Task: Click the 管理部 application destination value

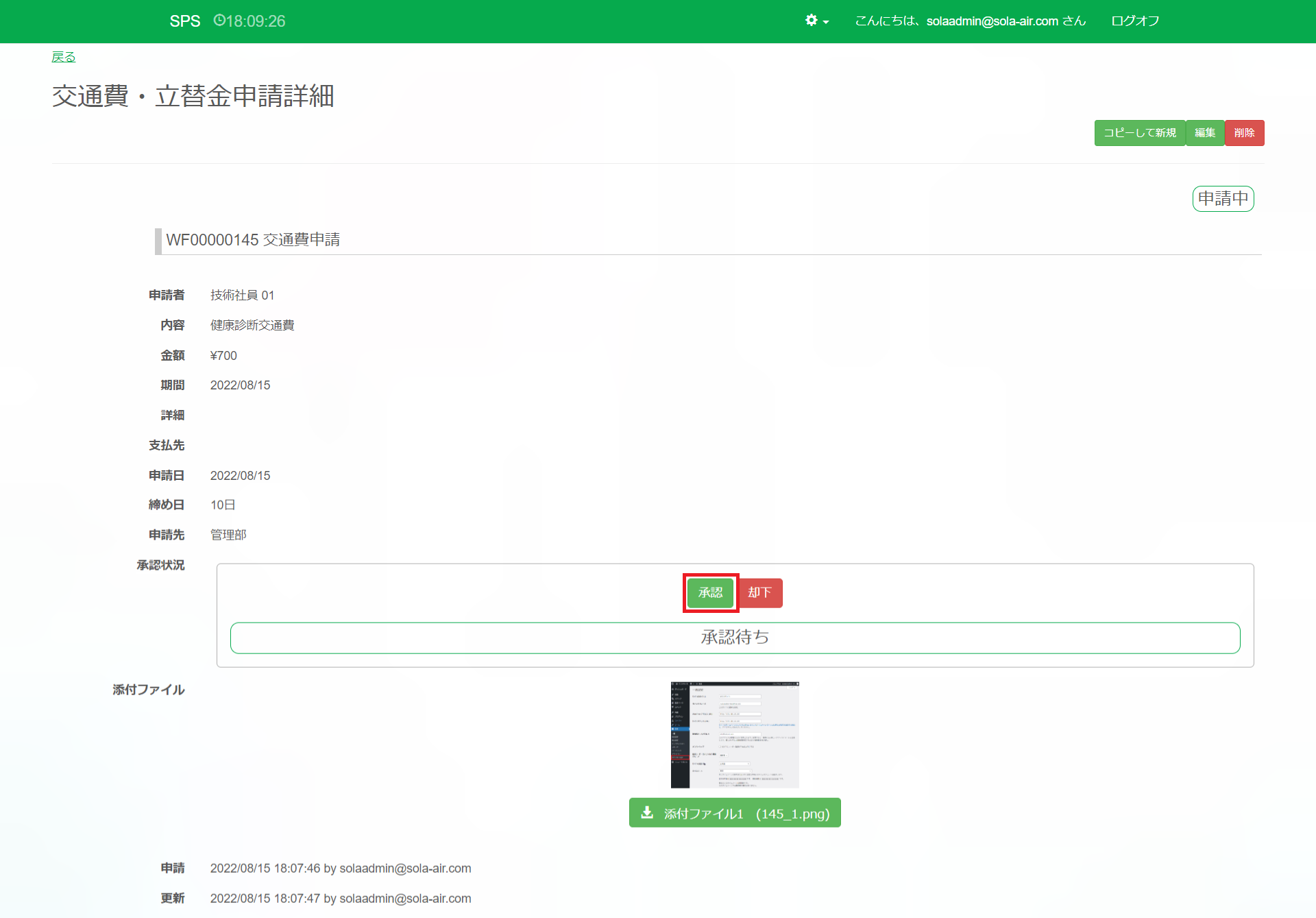Action: (x=228, y=535)
